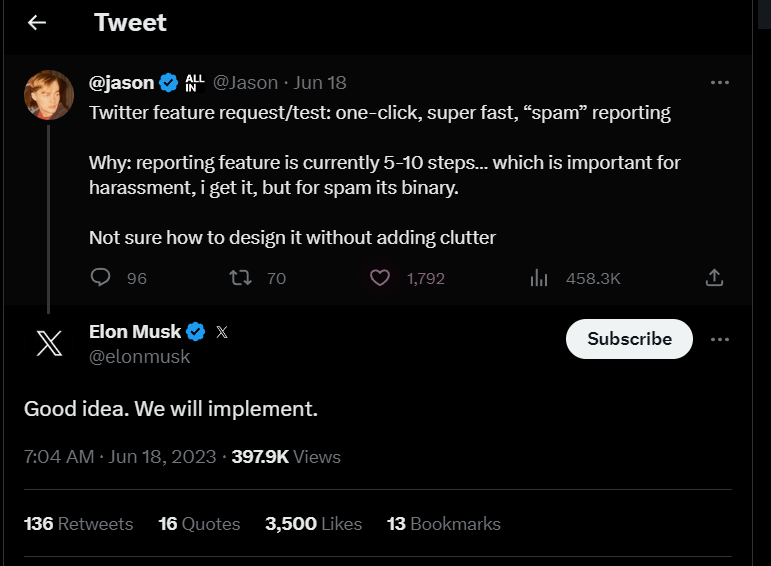This screenshot has height=566, width=771.
Task: Click the All In badge next to @jason
Action: [x=195, y=83]
